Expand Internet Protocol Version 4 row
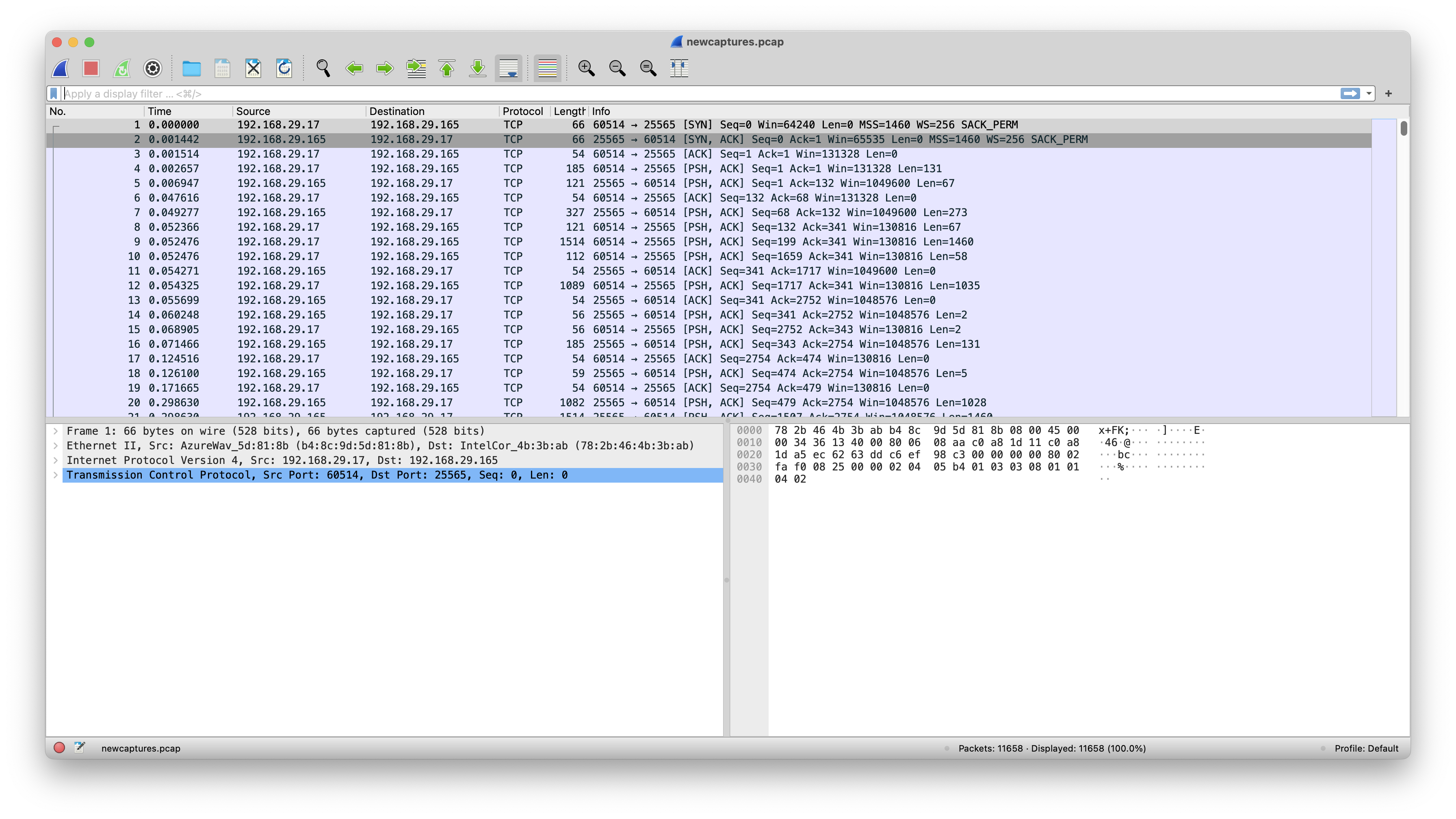Viewport: 1456px width, 819px height. pos(55,460)
